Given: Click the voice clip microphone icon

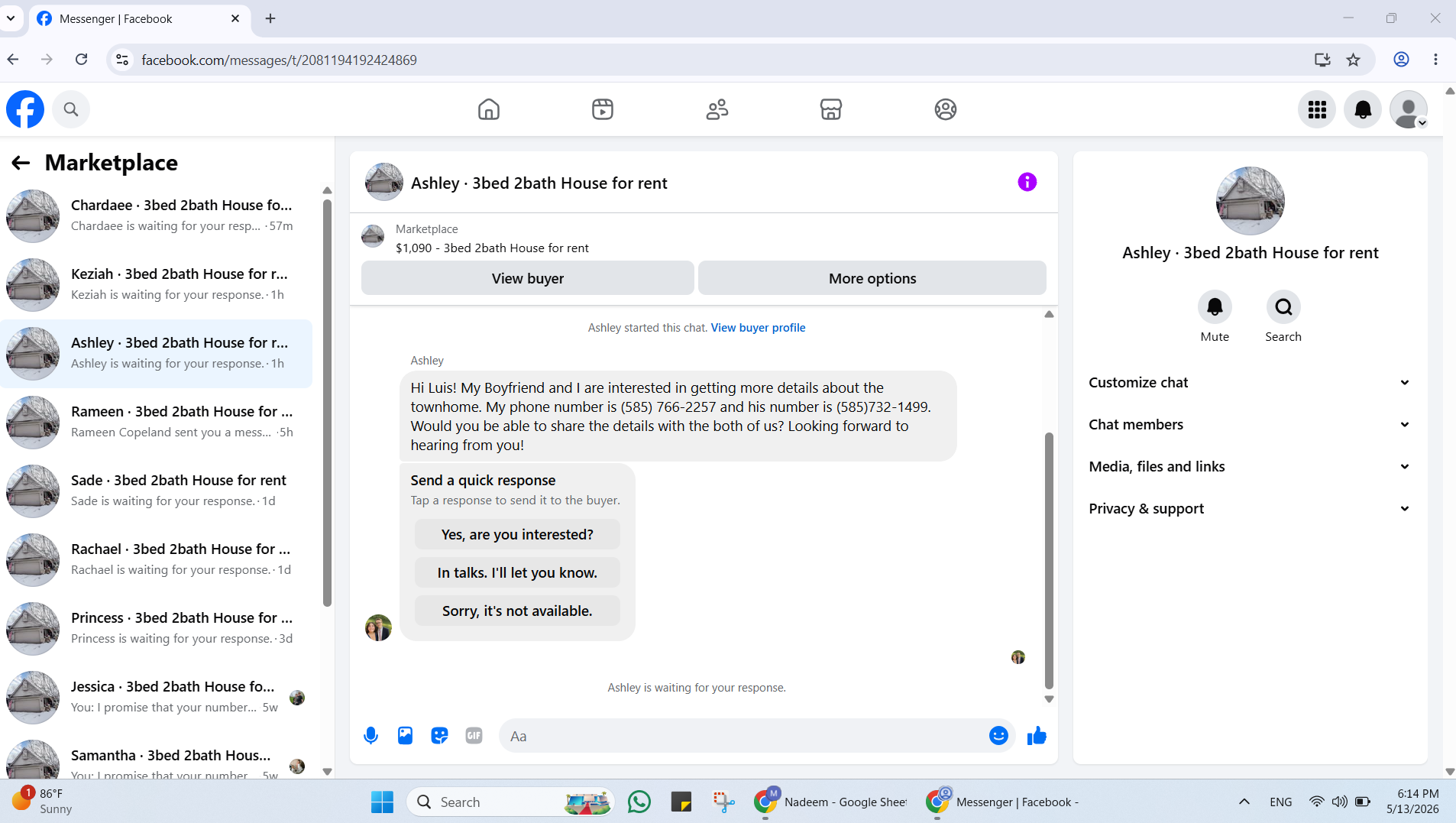Looking at the screenshot, I should (370, 736).
